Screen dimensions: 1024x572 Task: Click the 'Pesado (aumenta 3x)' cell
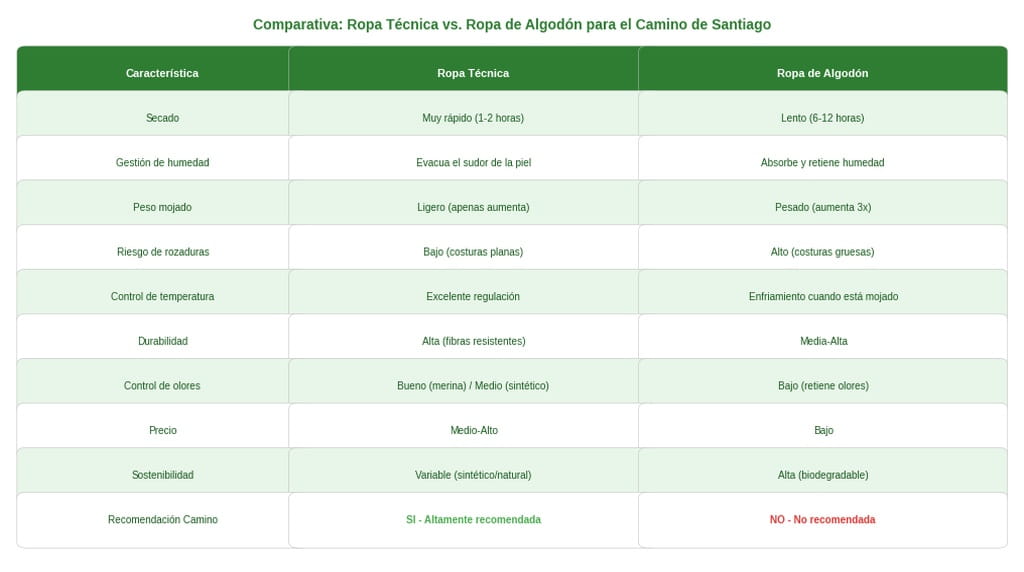tap(822, 207)
